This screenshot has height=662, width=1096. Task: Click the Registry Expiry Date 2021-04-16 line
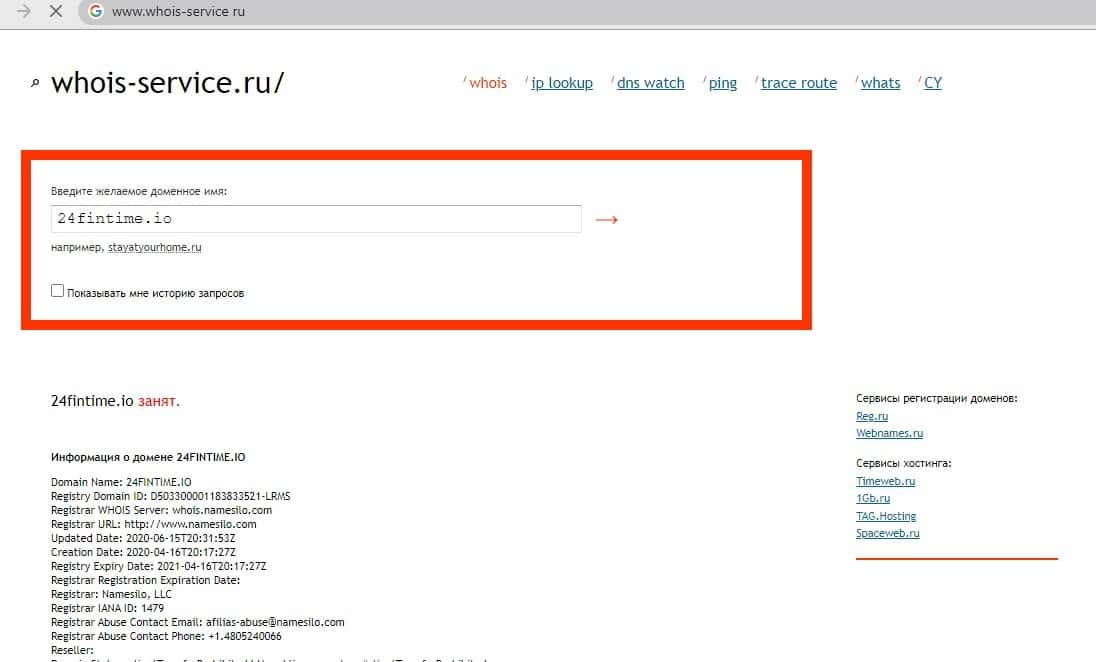coord(159,566)
